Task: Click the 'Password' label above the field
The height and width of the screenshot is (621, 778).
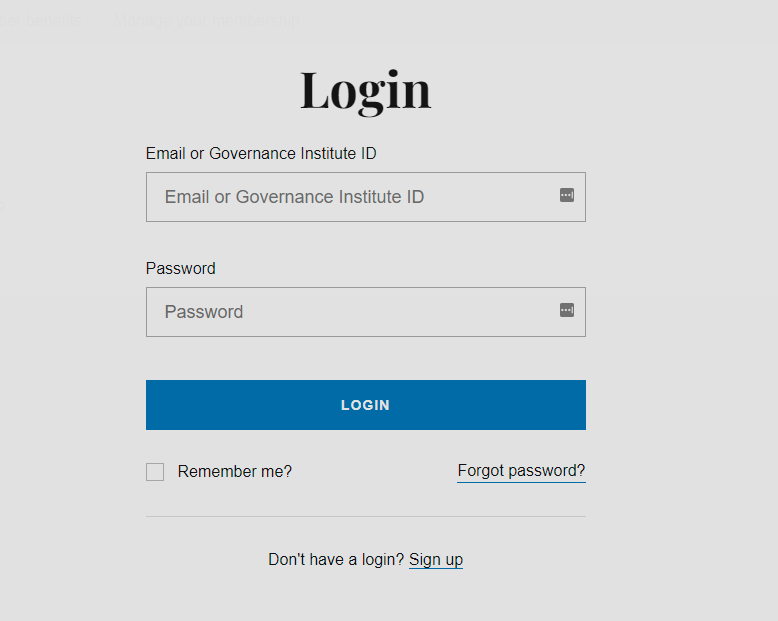Action: coord(181,269)
